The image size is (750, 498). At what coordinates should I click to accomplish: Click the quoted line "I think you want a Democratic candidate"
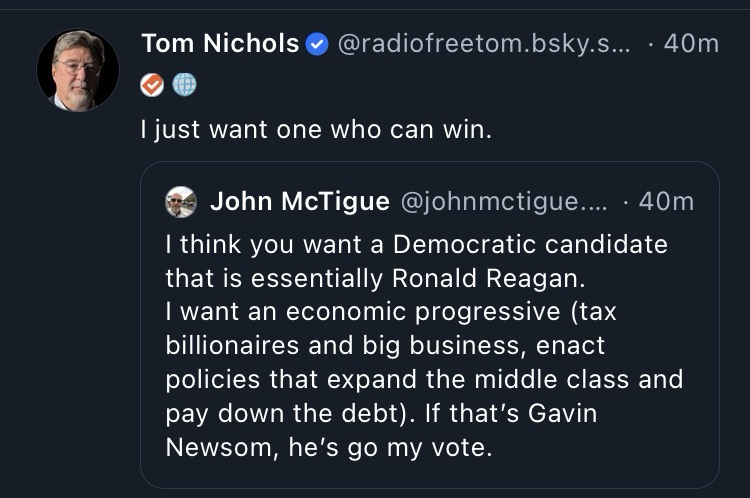pos(416,244)
